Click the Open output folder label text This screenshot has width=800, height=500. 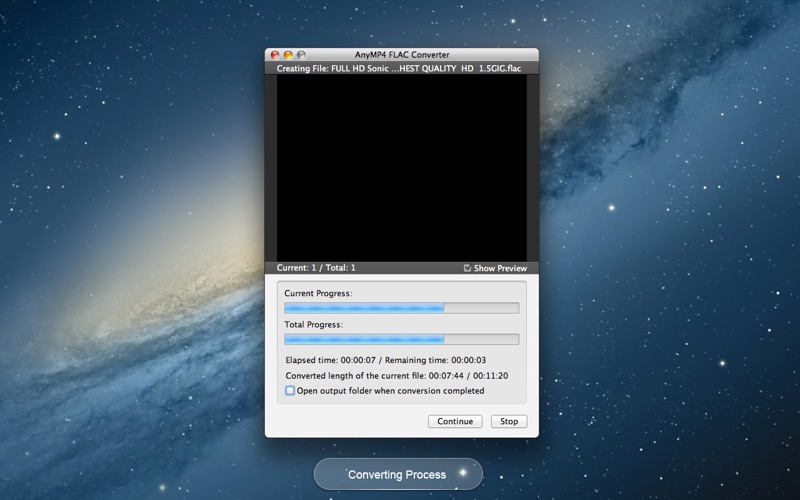click(x=390, y=391)
